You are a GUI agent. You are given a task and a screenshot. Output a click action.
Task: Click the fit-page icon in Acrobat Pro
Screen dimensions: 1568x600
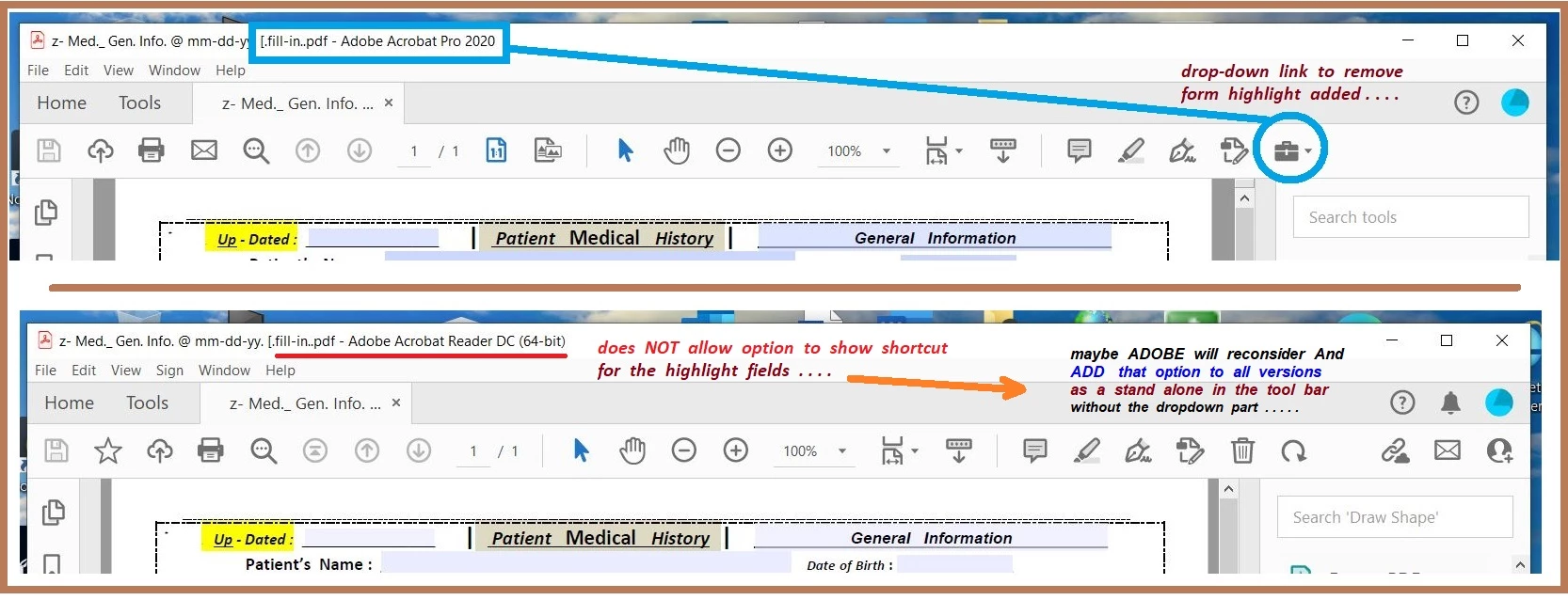(496, 150)
